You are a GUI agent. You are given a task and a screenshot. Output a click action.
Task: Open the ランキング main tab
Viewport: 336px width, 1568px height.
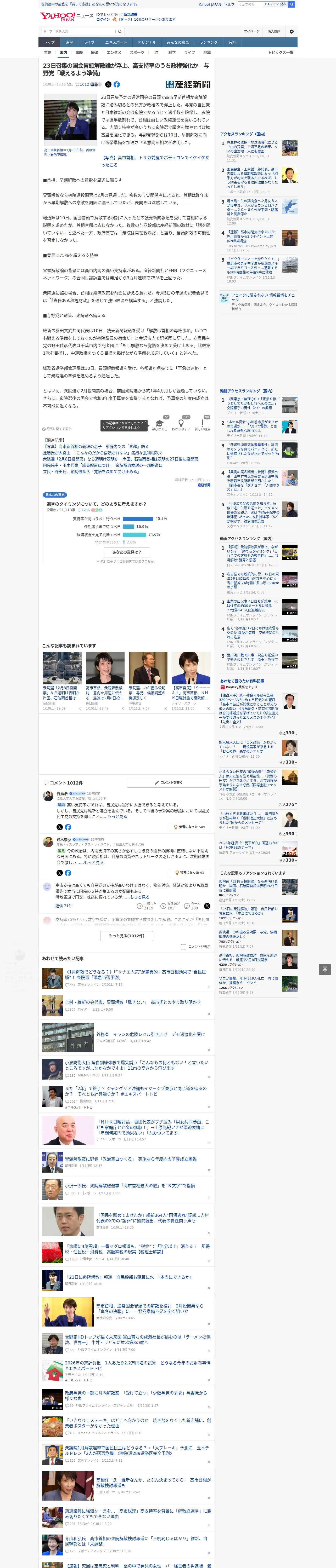tap(209, 43)
